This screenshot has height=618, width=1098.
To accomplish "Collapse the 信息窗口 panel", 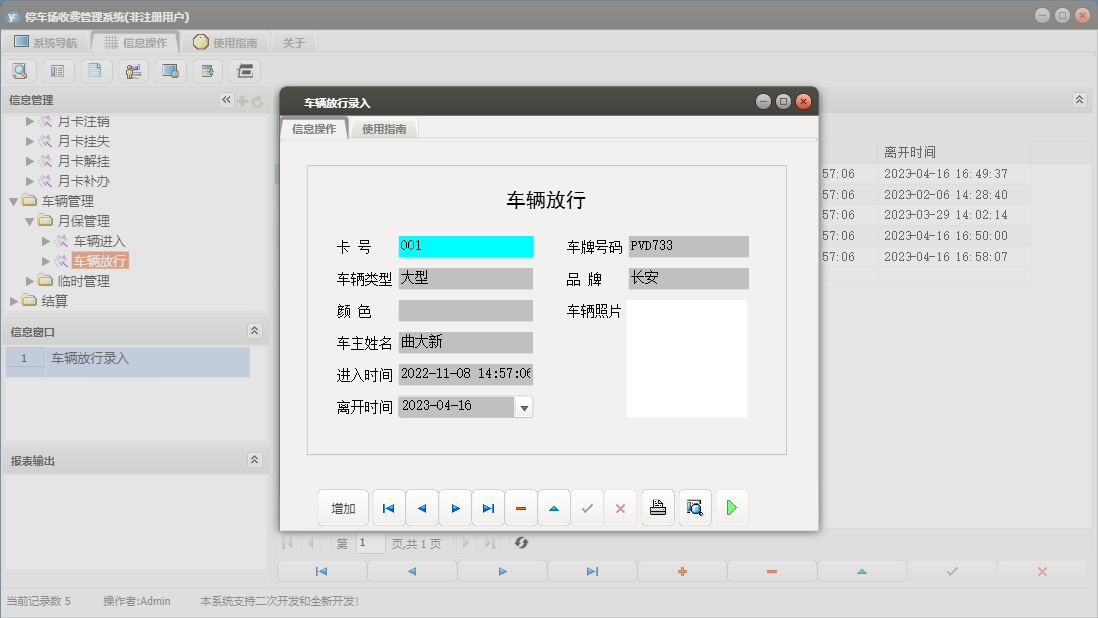I will click(x=255, y=330).
